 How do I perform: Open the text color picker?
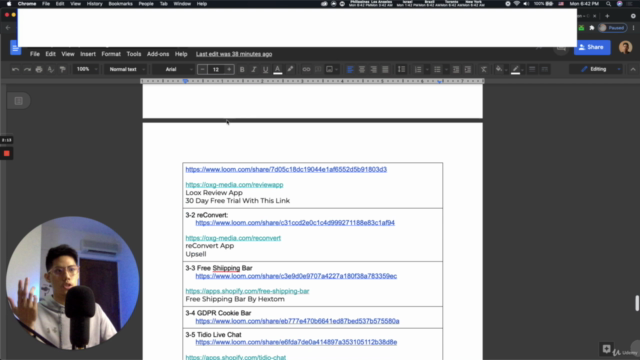click(278, 69)
